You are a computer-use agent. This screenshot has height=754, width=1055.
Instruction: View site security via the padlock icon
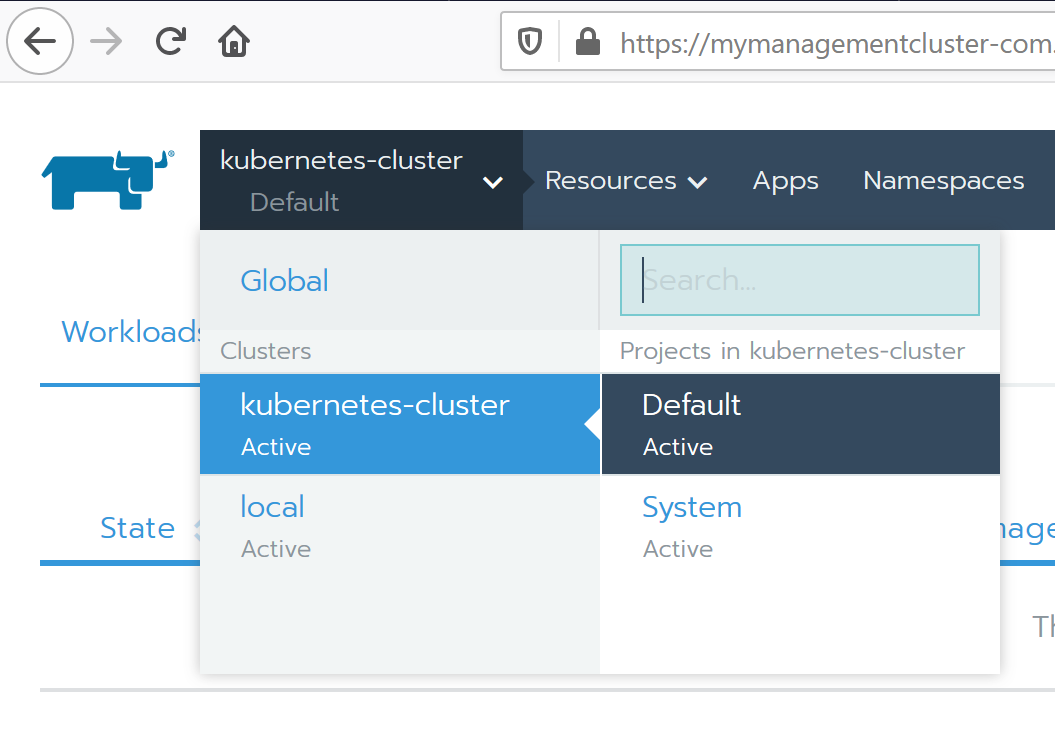pyautogui.click(x=588, y=42)
